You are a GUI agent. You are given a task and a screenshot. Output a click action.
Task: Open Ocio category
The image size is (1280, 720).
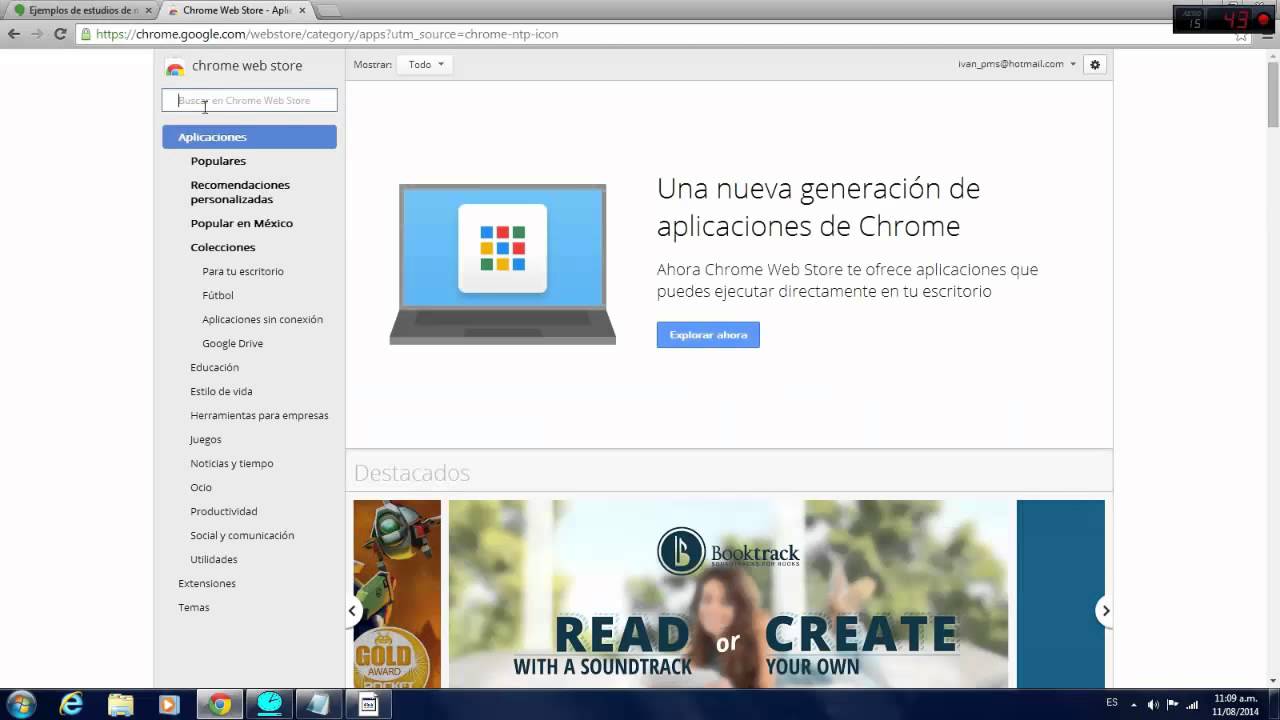point(201,487)
